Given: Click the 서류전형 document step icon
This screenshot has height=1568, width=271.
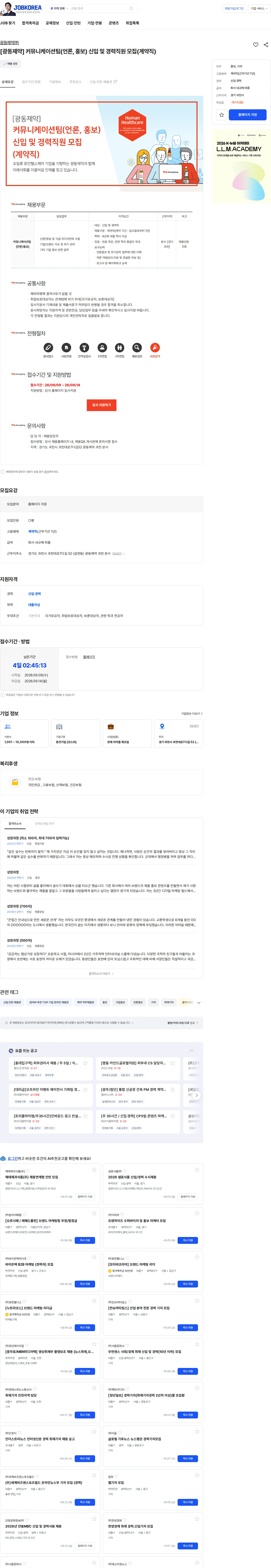Looking at the screenshot, I should coord(66,348).
